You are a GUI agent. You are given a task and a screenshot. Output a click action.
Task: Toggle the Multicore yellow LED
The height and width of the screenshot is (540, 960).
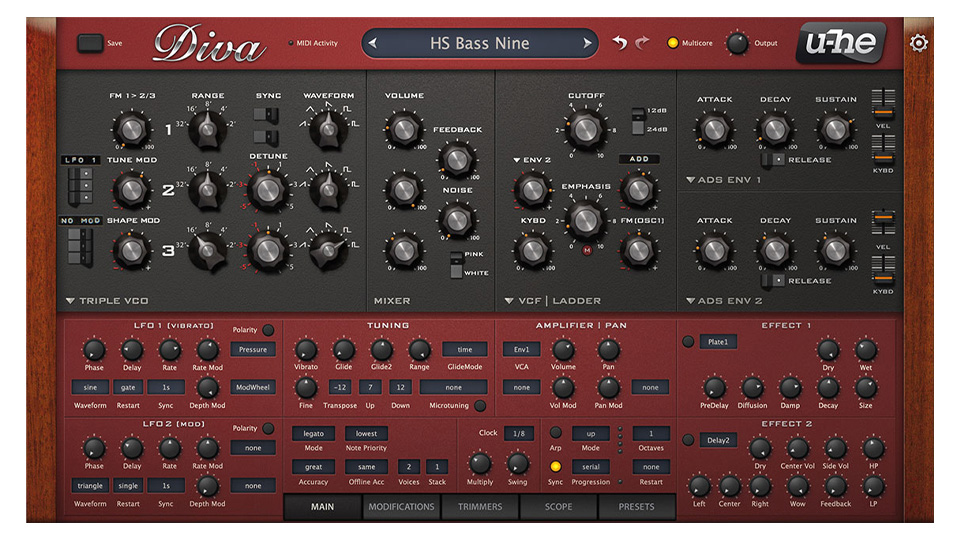pos(673,43)
